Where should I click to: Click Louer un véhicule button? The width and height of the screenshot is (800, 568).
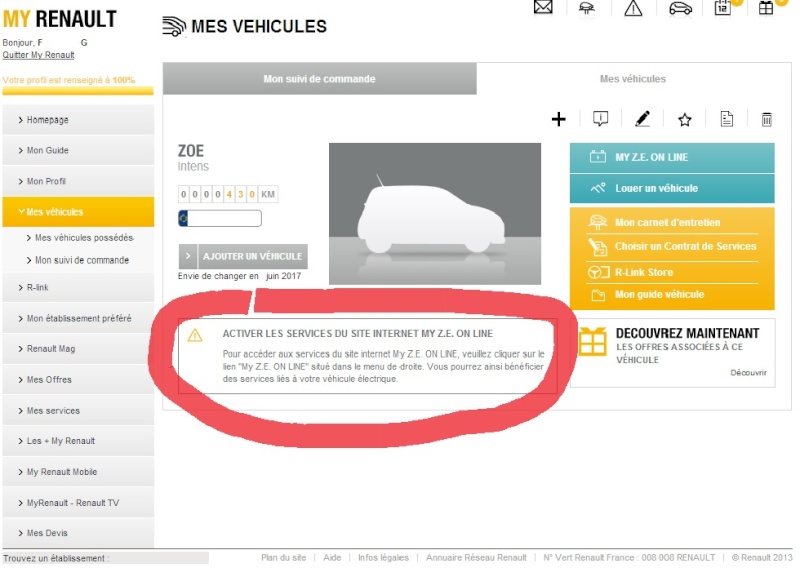point(672,188)
